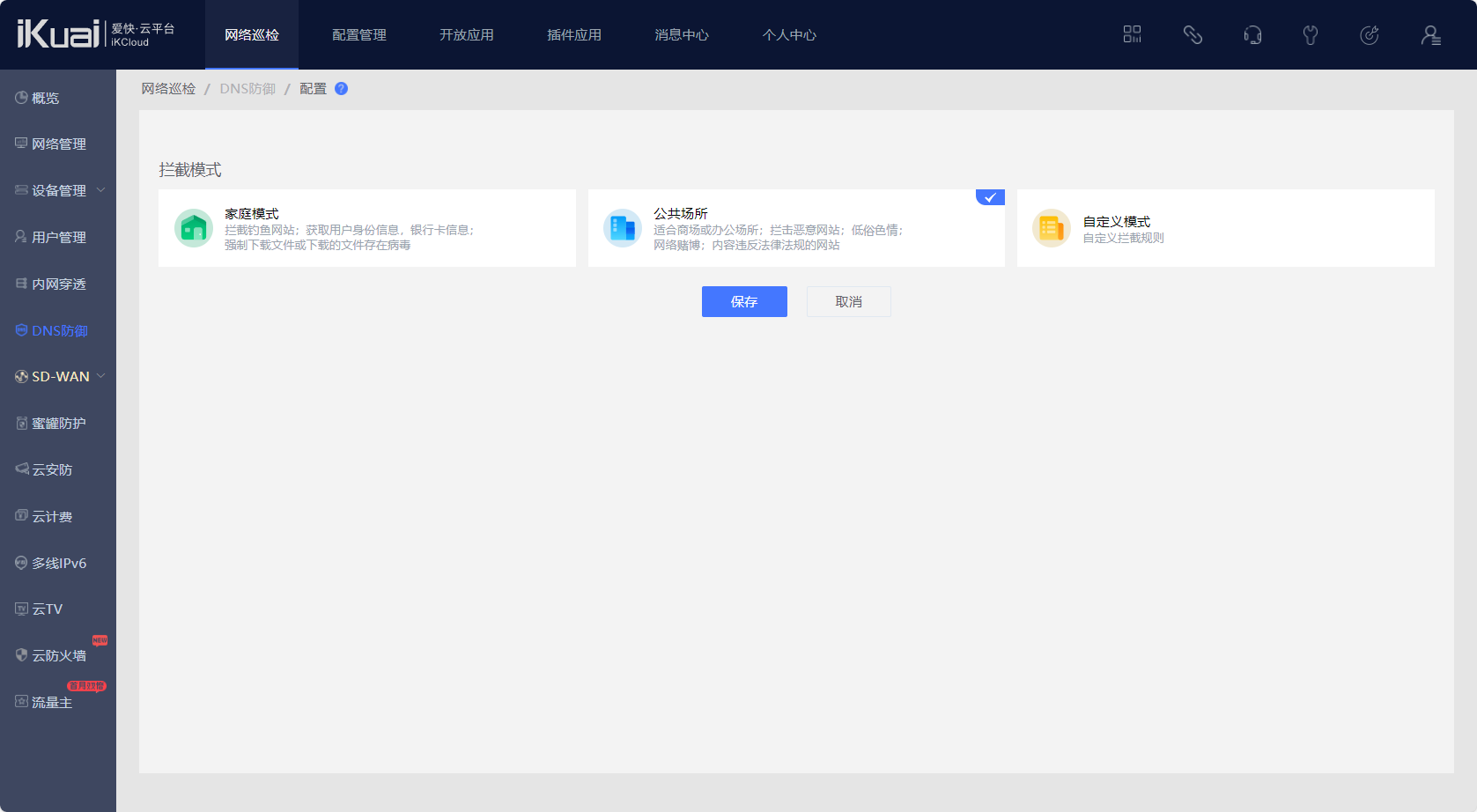Open 用户管理 in sidebar
The image size is (1477, 812).
(x=58, y=237)
